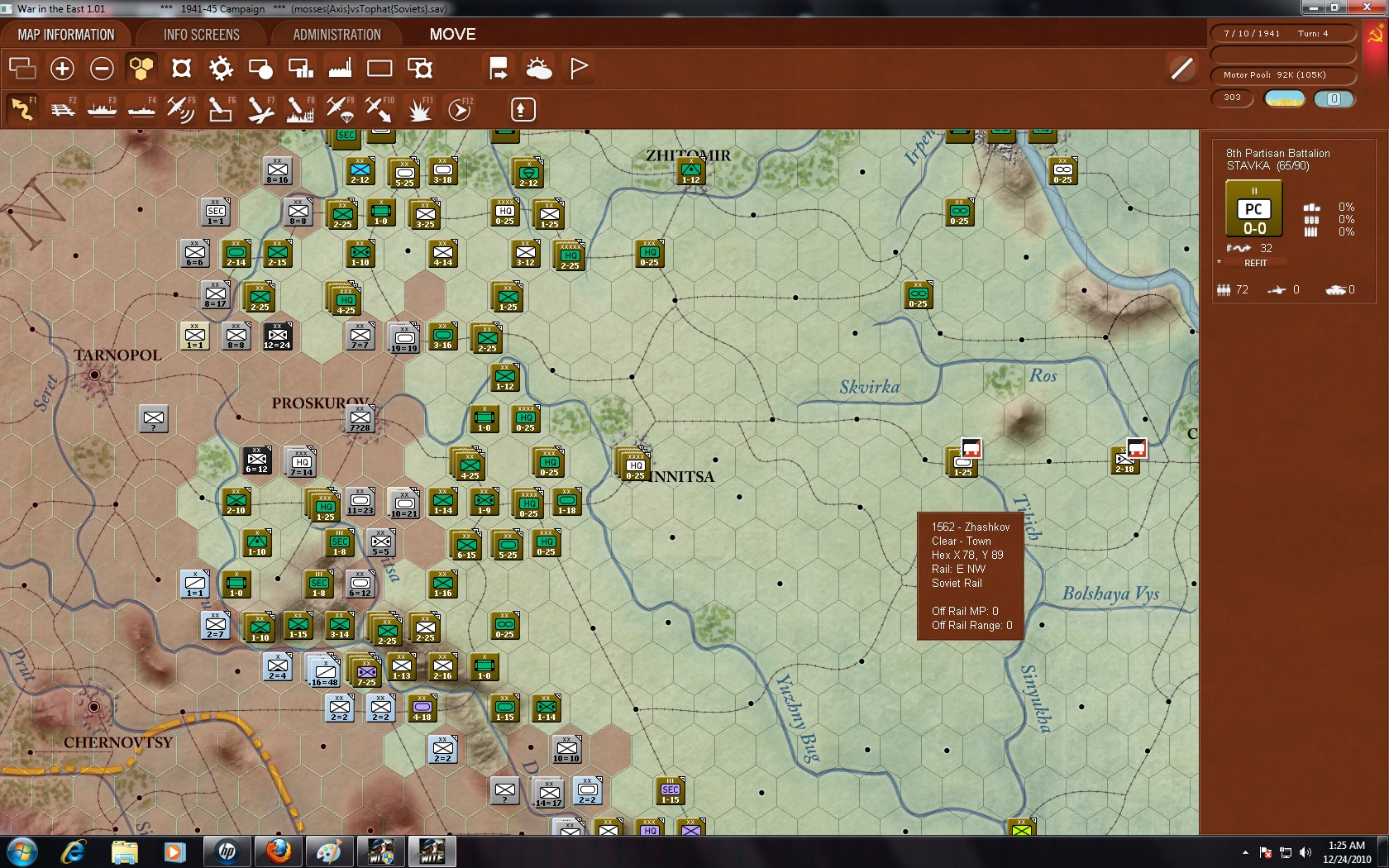Image resolution: width=1389 pixels, height=868 pixels.
Task: Click the 303 counter pill
Action: tap(1233, 98)
